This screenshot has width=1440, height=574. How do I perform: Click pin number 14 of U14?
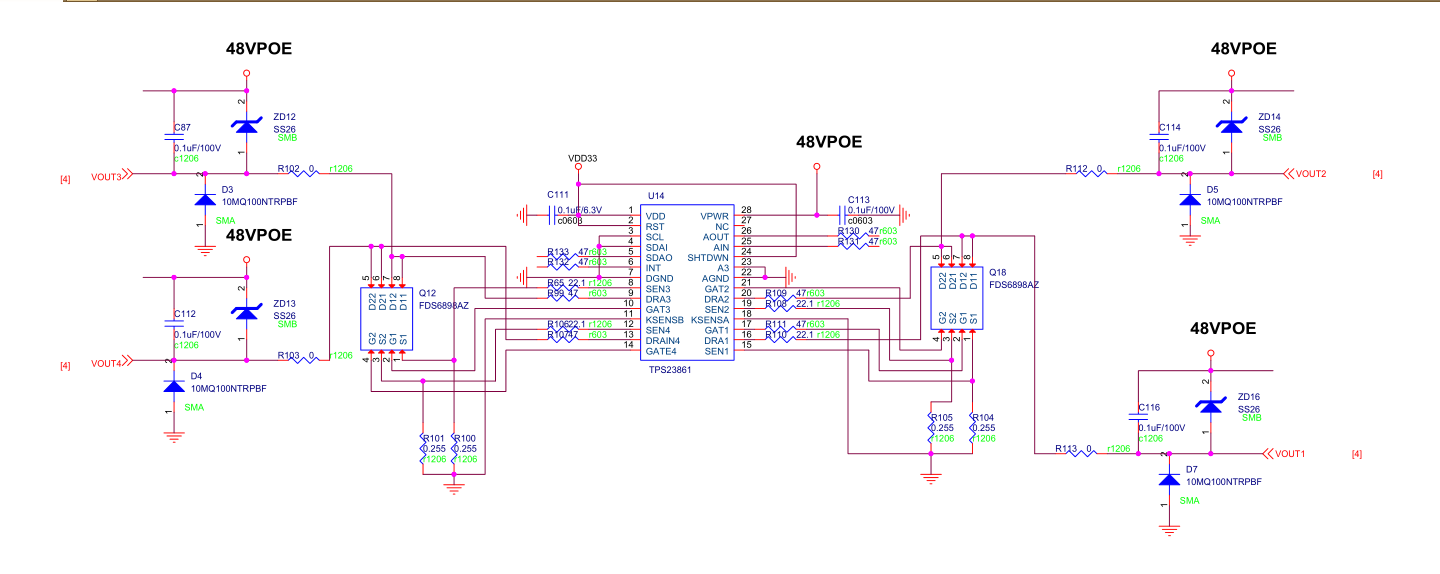(x=630, y=346)
